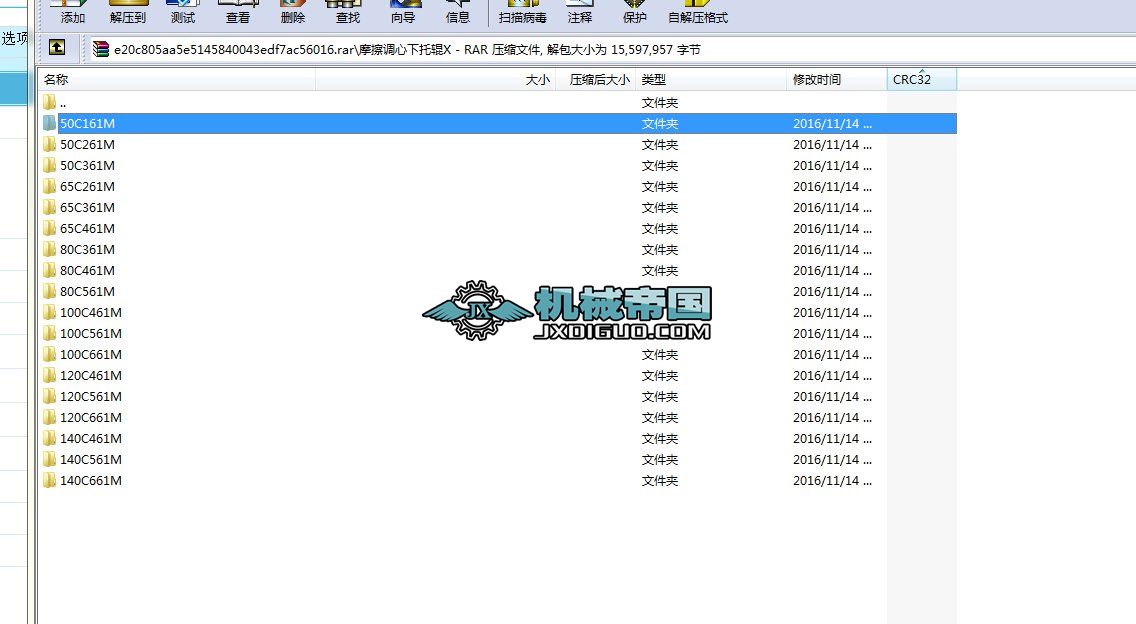Click the 添加 (Add) toolbar button
Viewport: 1136px width, 624px height.
pos(72,12)
